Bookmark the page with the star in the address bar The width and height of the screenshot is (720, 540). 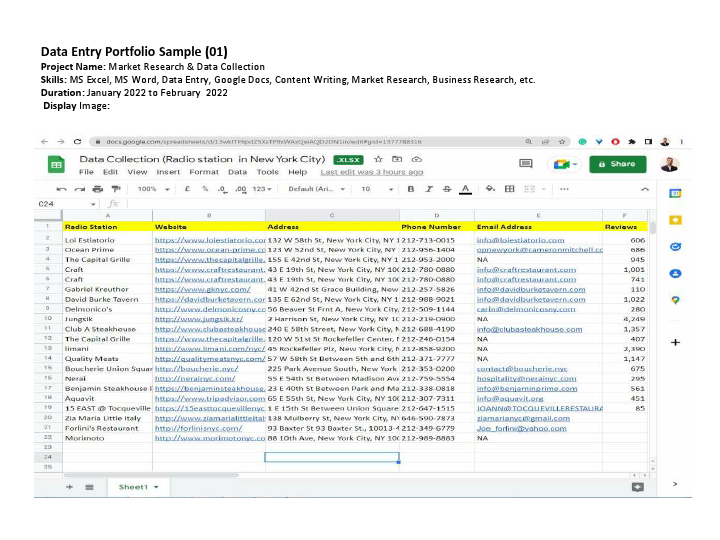562,142
